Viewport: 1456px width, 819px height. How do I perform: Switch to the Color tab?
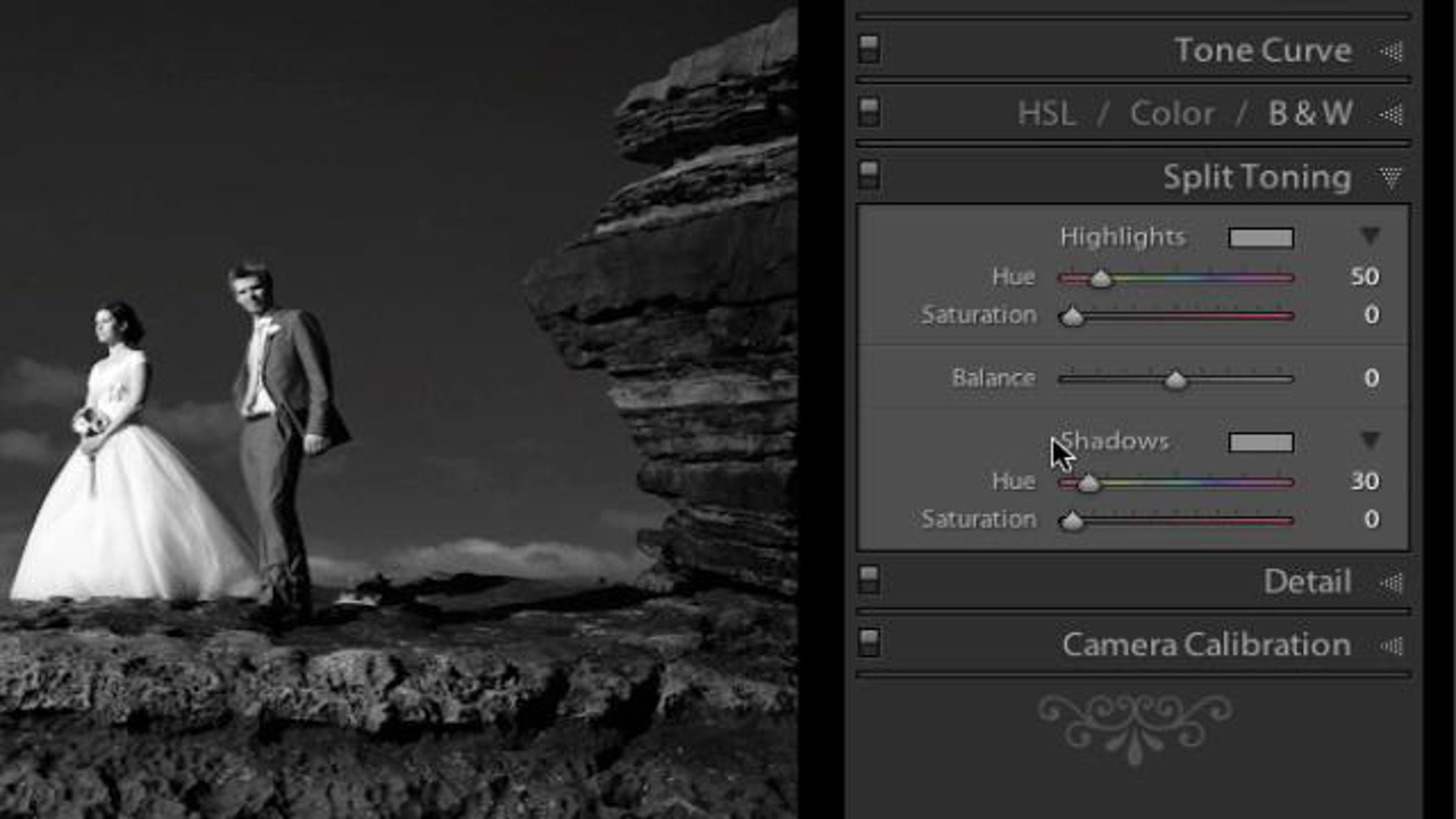click(1172, 113)
